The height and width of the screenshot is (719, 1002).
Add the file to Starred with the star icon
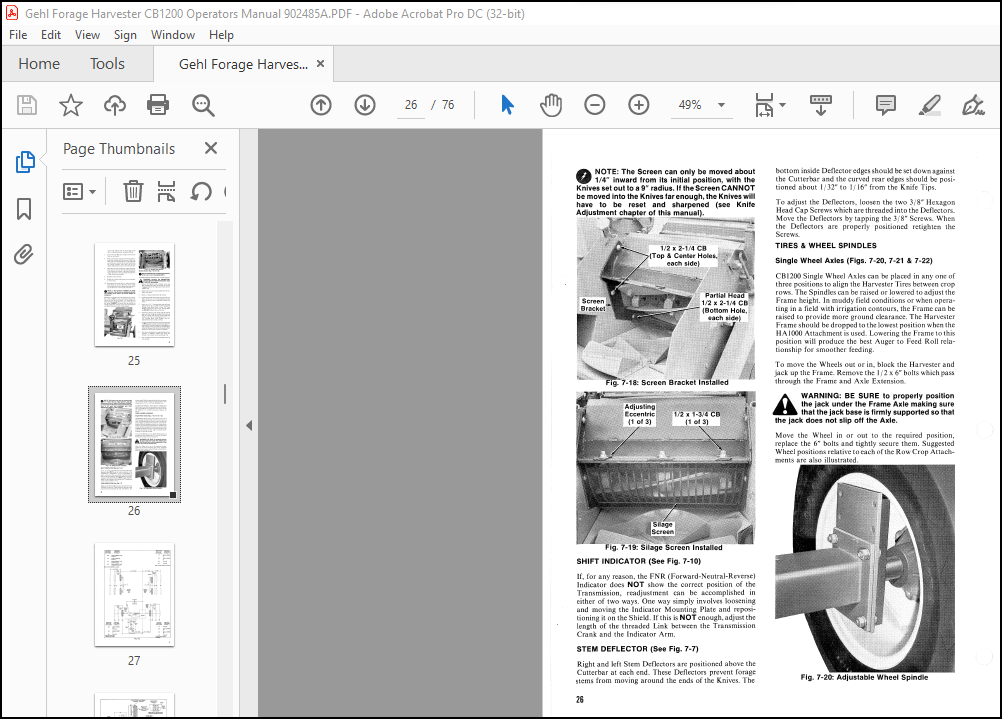(71, 105)
